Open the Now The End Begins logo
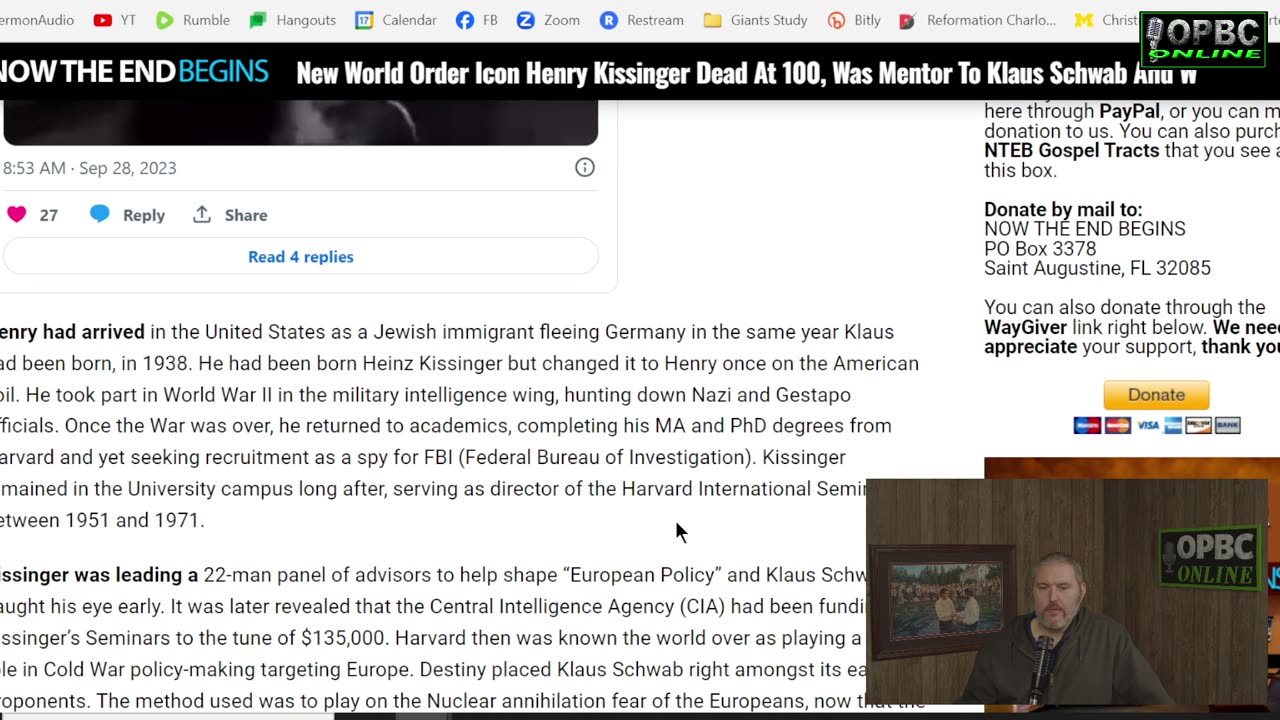This screenshot has height=720, width=1280. 134,72
